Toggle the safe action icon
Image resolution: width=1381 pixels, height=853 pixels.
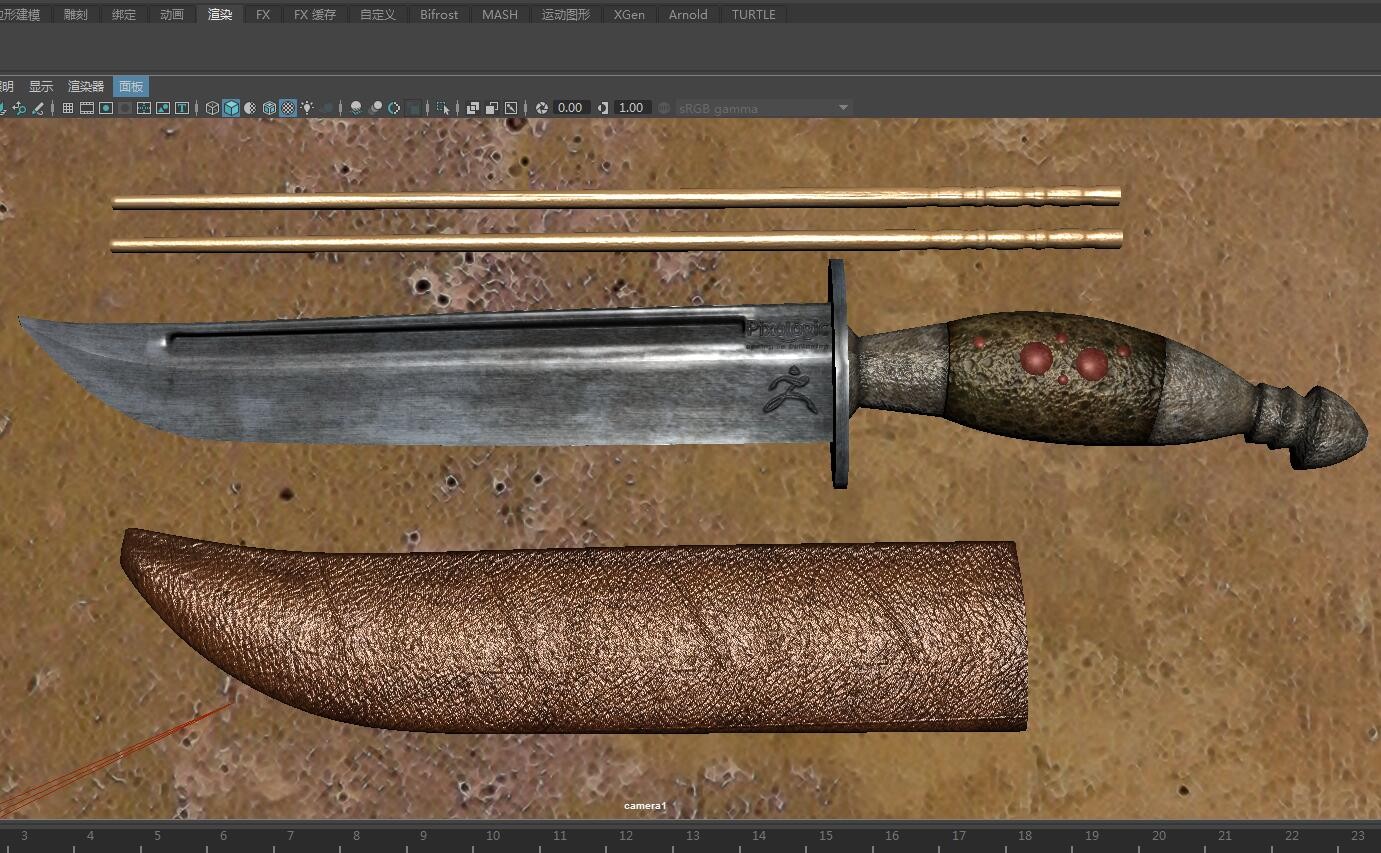tap(163, 108)
